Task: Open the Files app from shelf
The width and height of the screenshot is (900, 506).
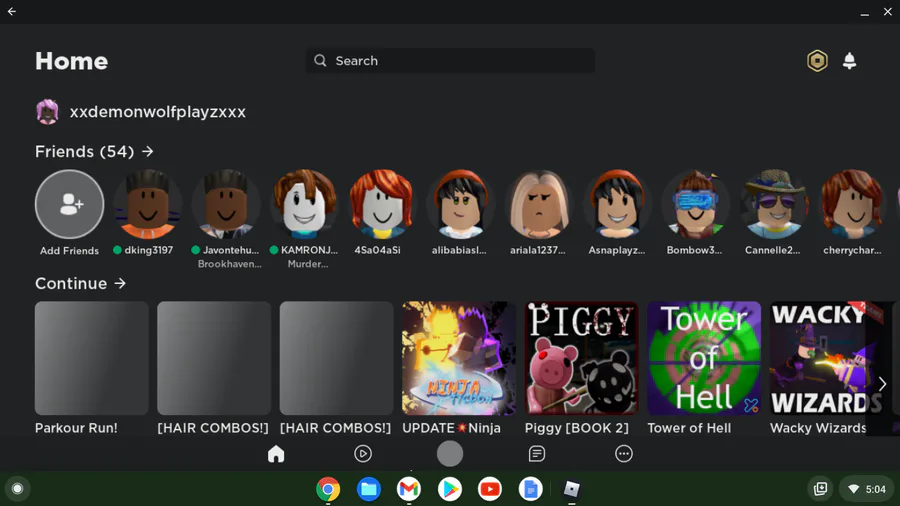Action: coord(368,489)
